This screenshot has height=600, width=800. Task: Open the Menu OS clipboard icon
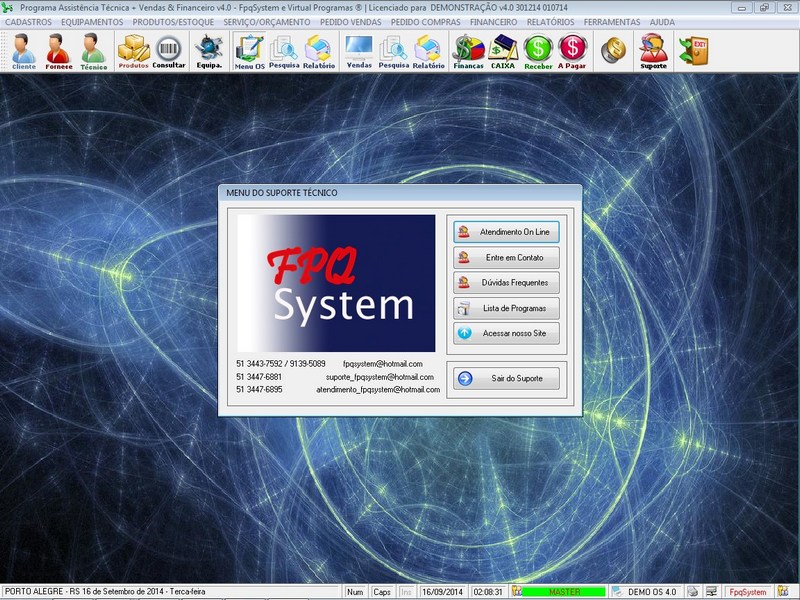pyautogui.click(x=249, y=51)
